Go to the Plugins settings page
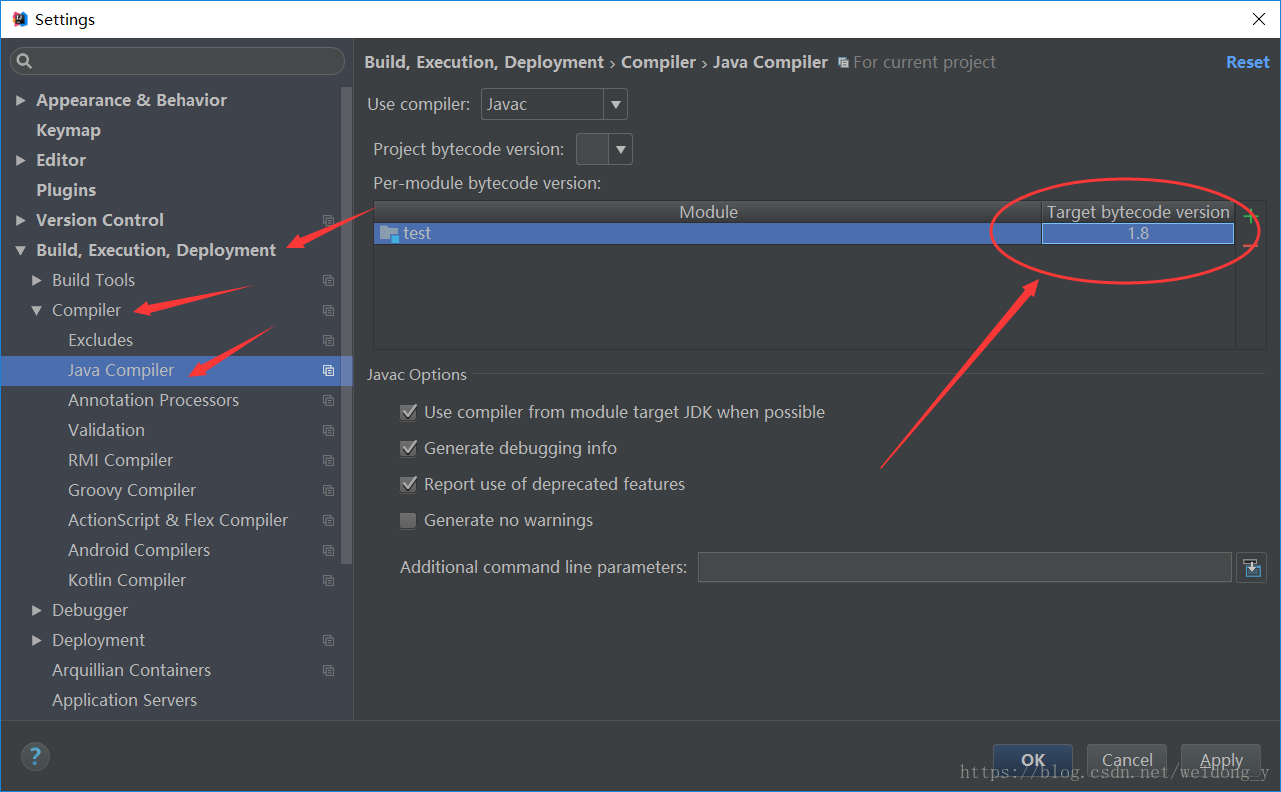The image size is (1281, 792). click(66, 190)
